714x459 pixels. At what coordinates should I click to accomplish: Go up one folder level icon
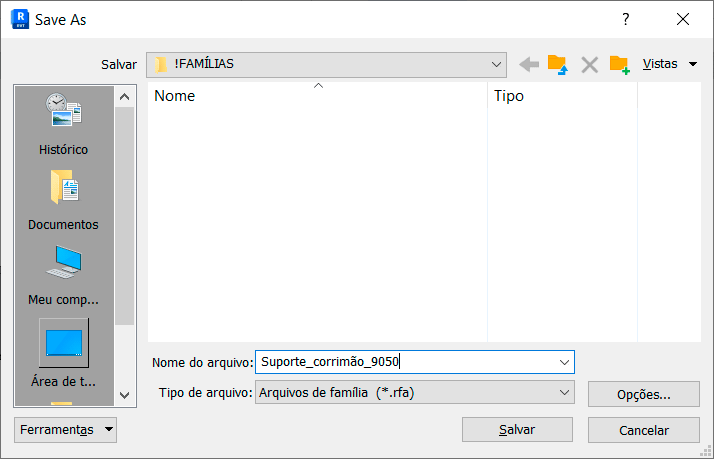[x=558, y=64]
